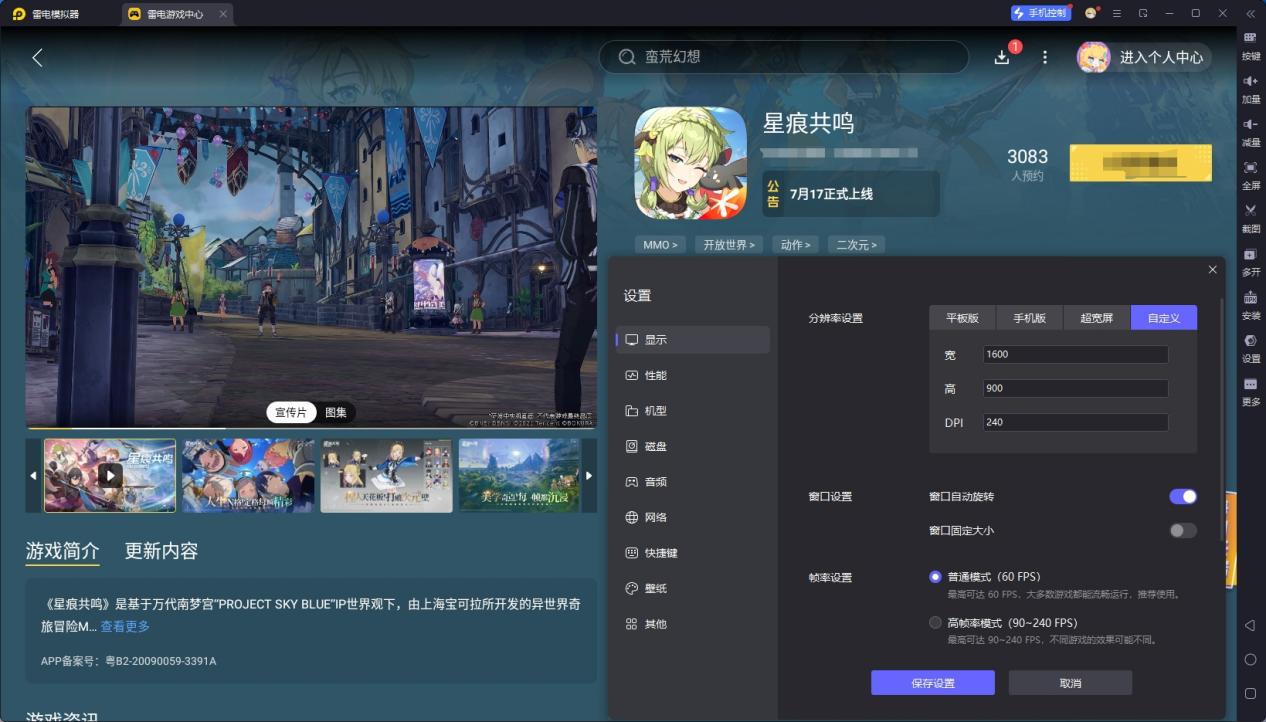Click emulator account face icon in title bar
Screen dimensions: 1266x722
coord(1091,13)
